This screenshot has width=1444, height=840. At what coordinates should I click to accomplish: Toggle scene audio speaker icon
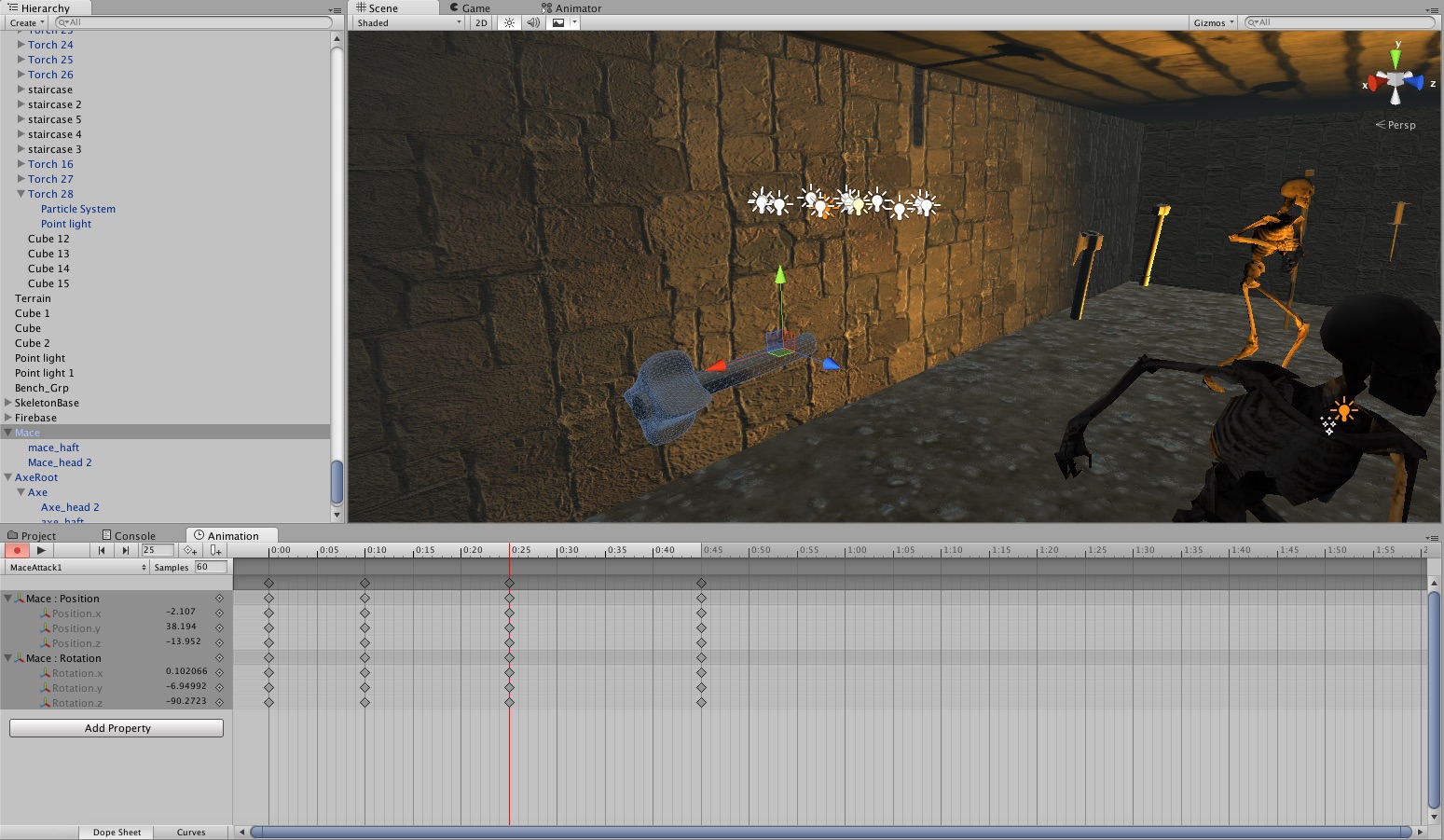533,22
